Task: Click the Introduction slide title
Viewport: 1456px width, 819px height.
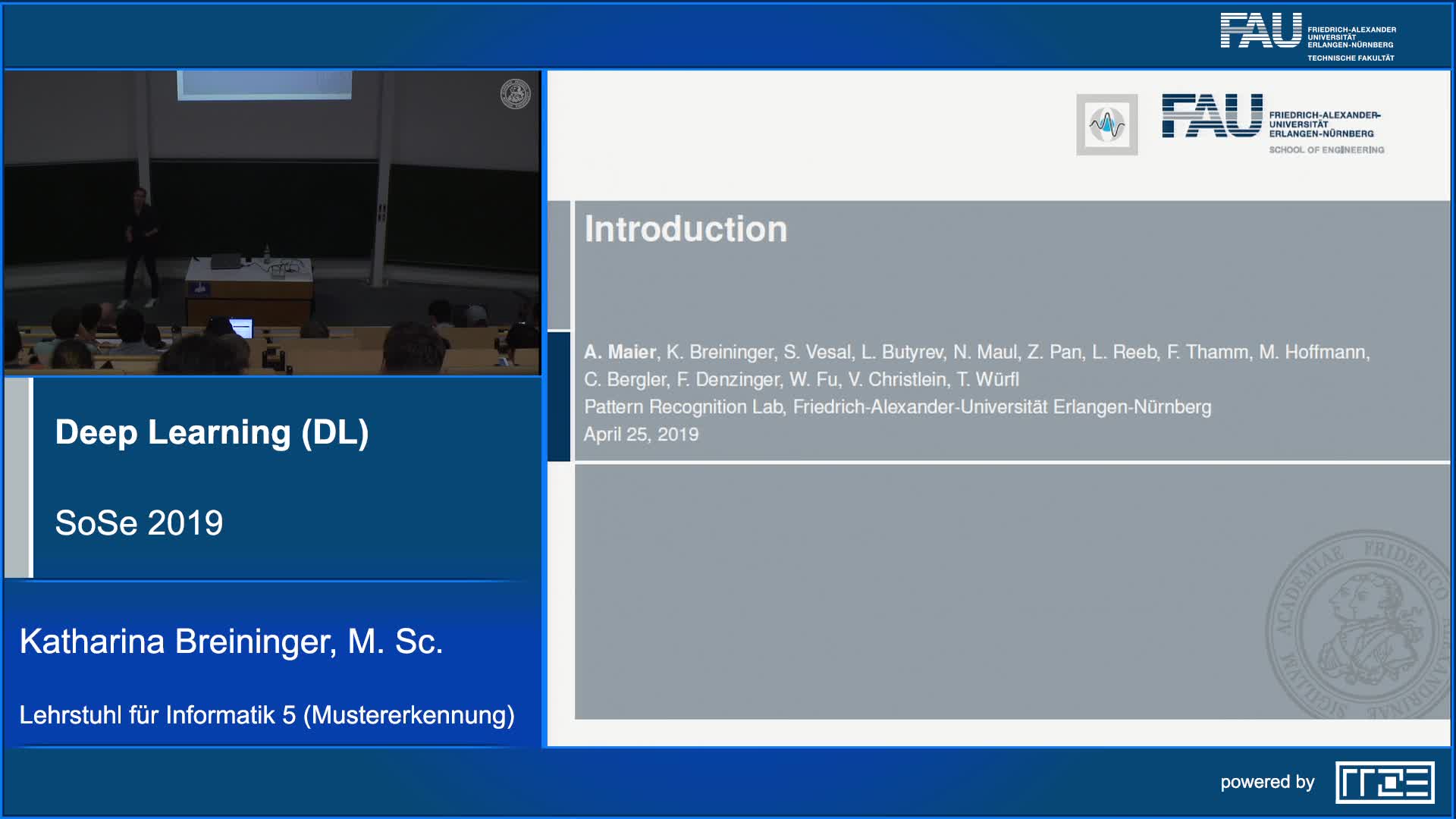Action: (686, 229)
